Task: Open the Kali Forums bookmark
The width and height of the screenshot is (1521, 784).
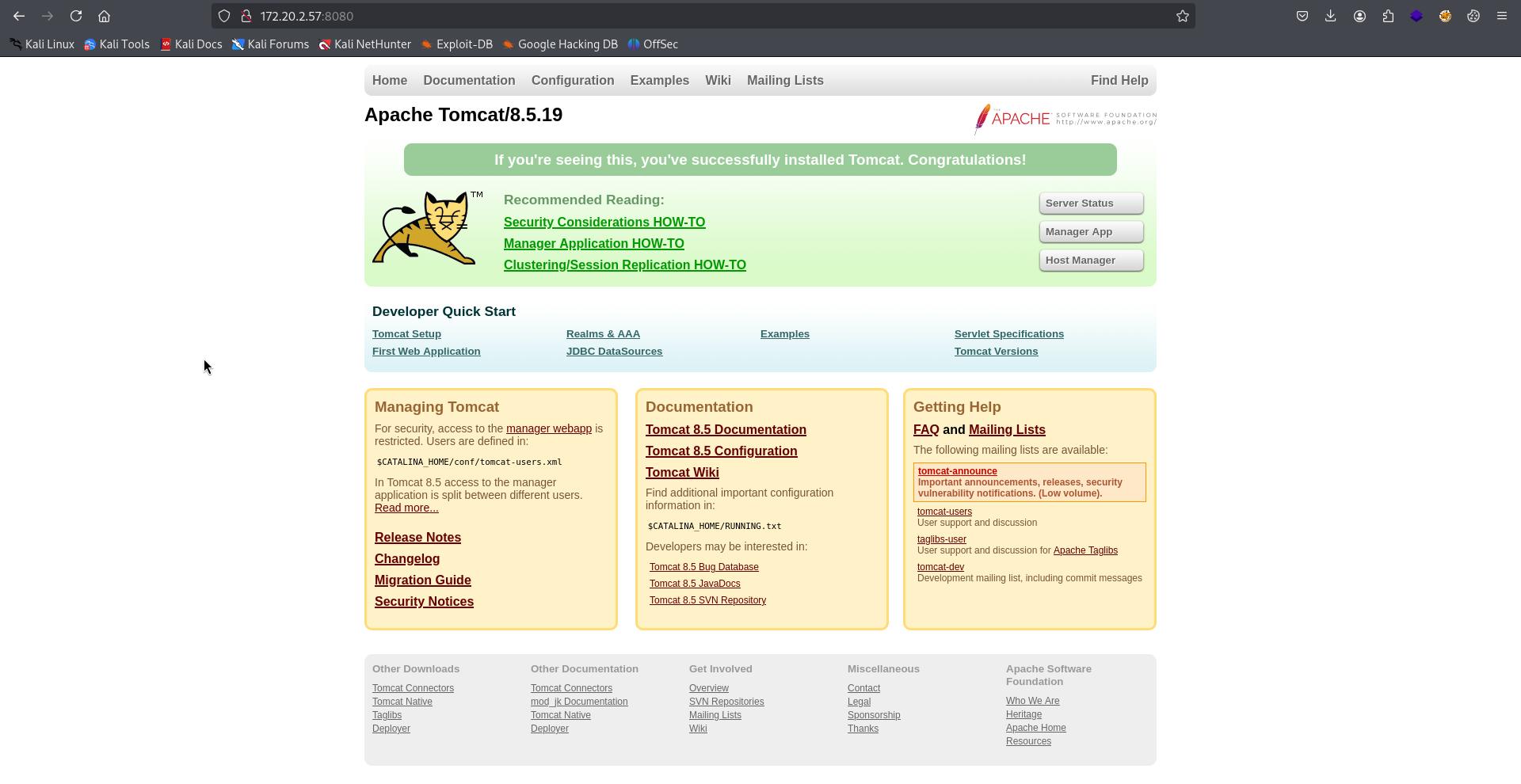Action: pos(270,44)
